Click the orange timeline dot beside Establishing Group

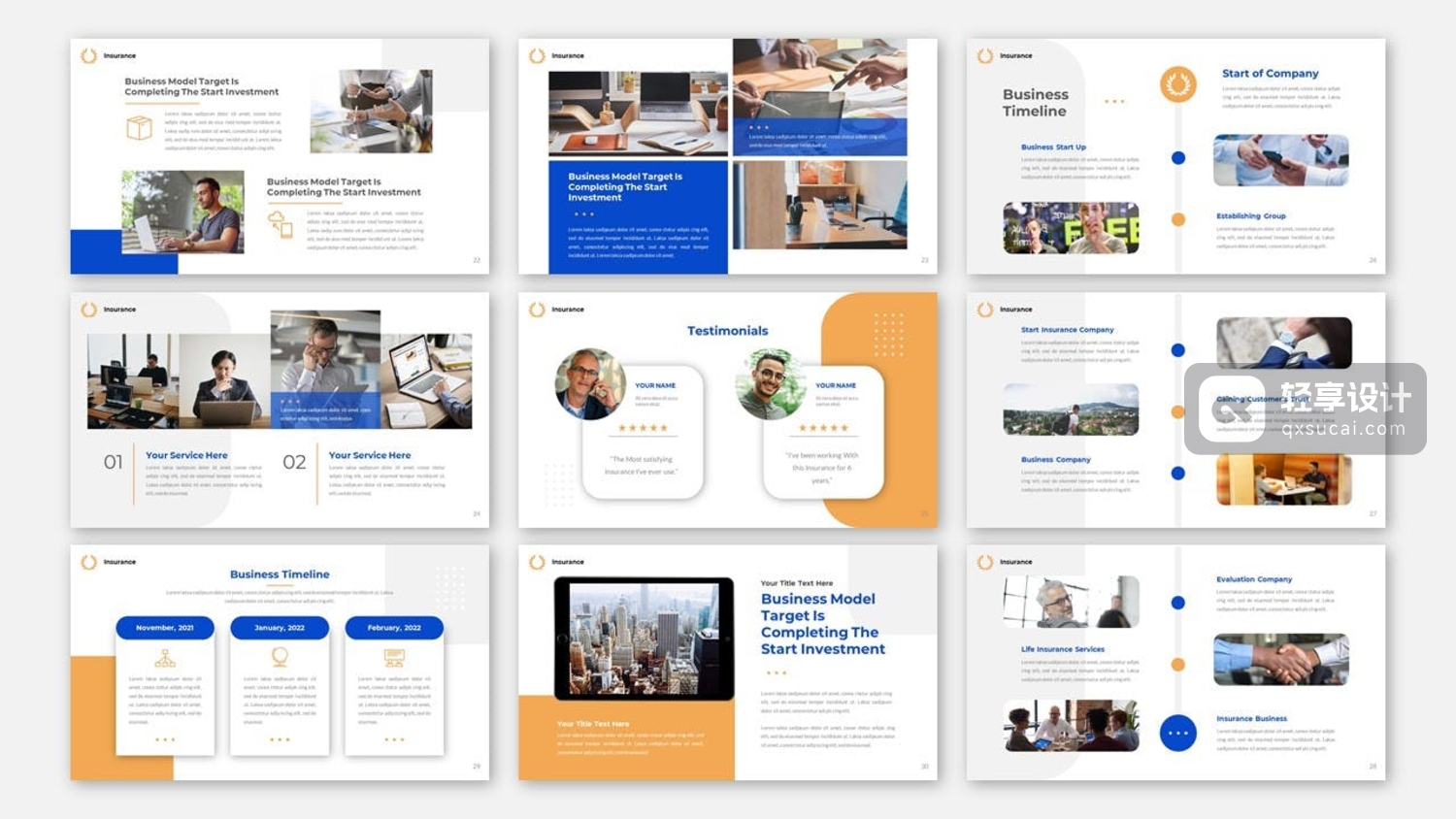point(1178,219)
